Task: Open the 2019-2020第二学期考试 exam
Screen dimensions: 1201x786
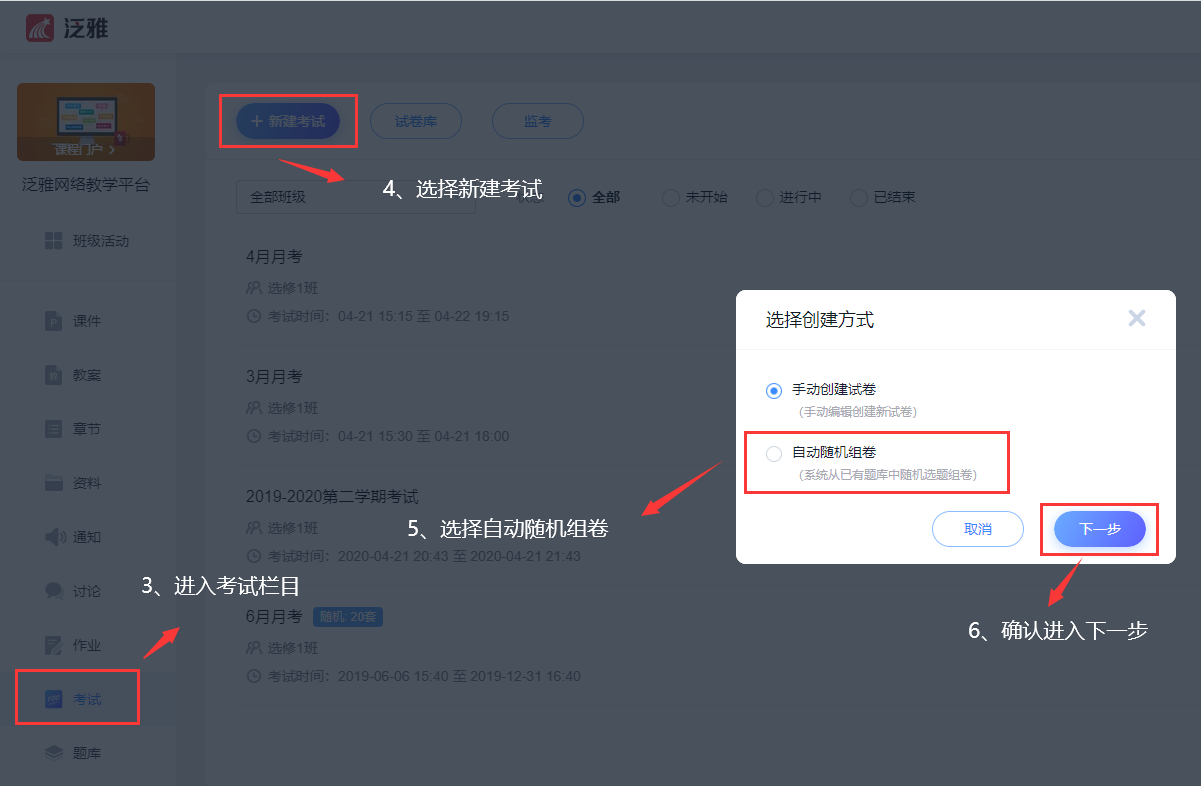Action: point(332,497)
